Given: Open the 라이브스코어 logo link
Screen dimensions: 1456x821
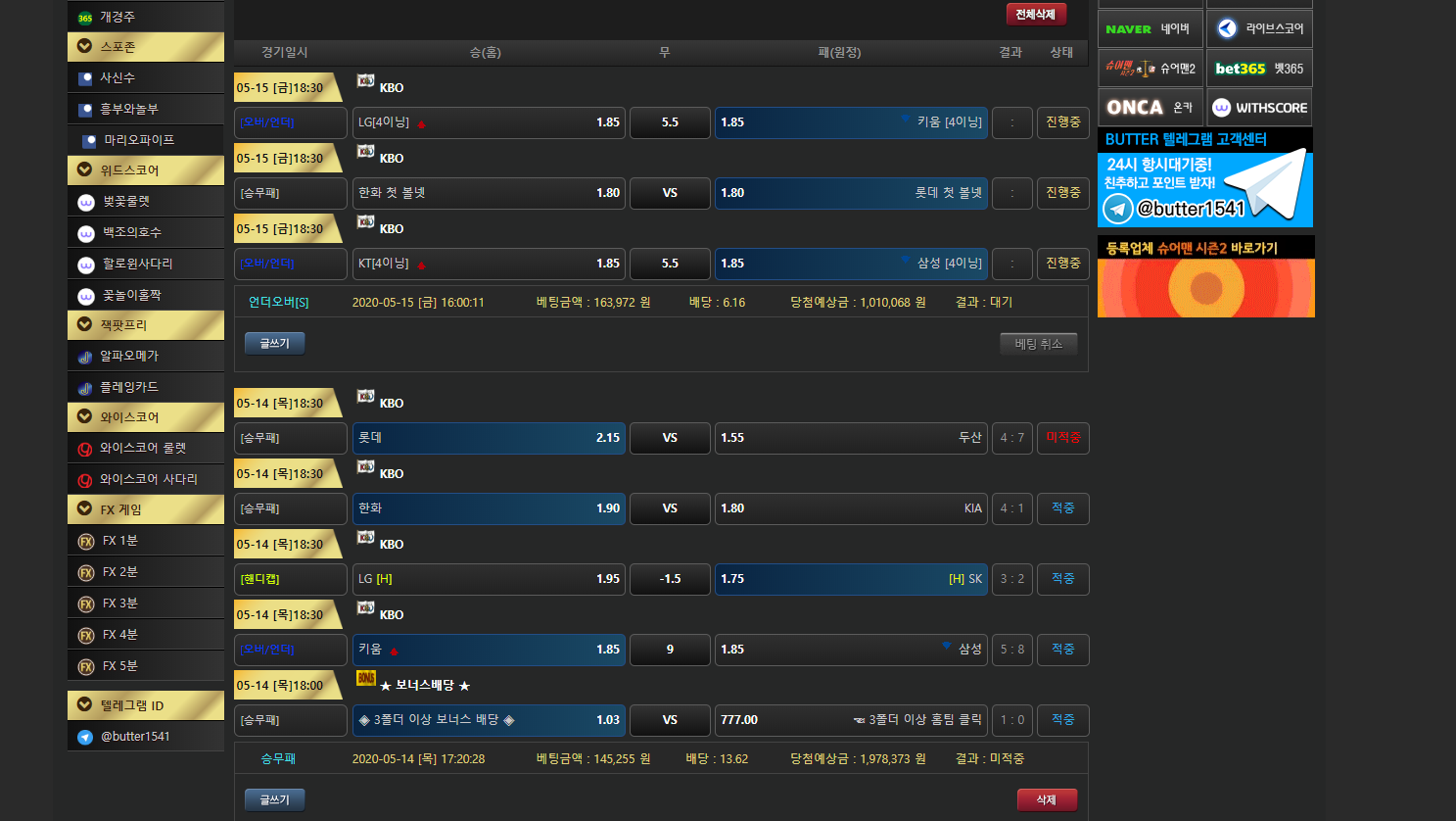Looking at the screenshot, I should point(1227,28).
